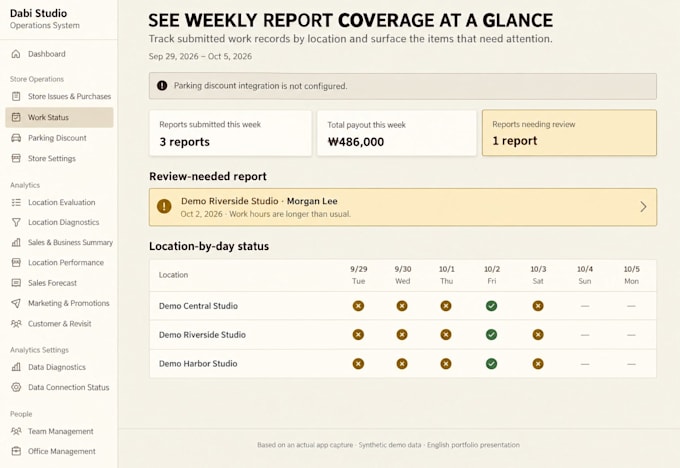Click the Office Management briefcase icon
The image size is (680, 468).
16,451
